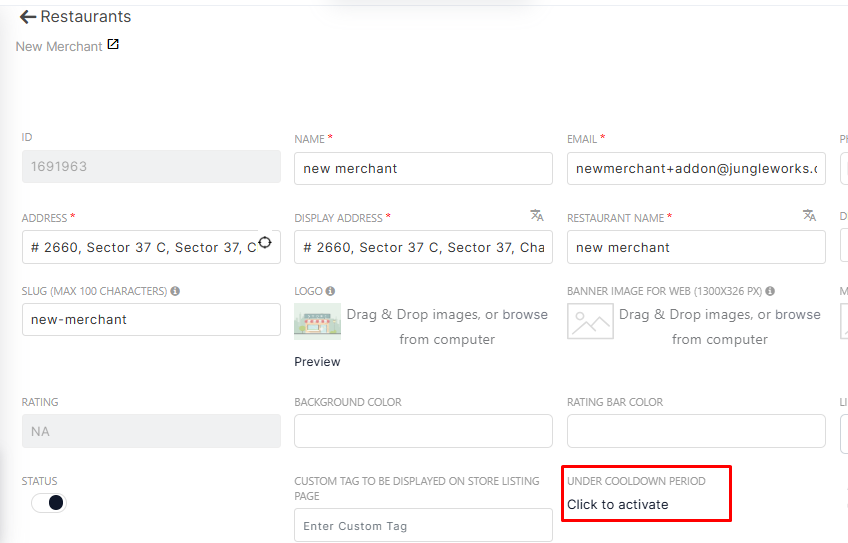This screenshot has width=848, height=543.
Task: Open the Rating Bar Color picker field
Action: coord(696,431)
